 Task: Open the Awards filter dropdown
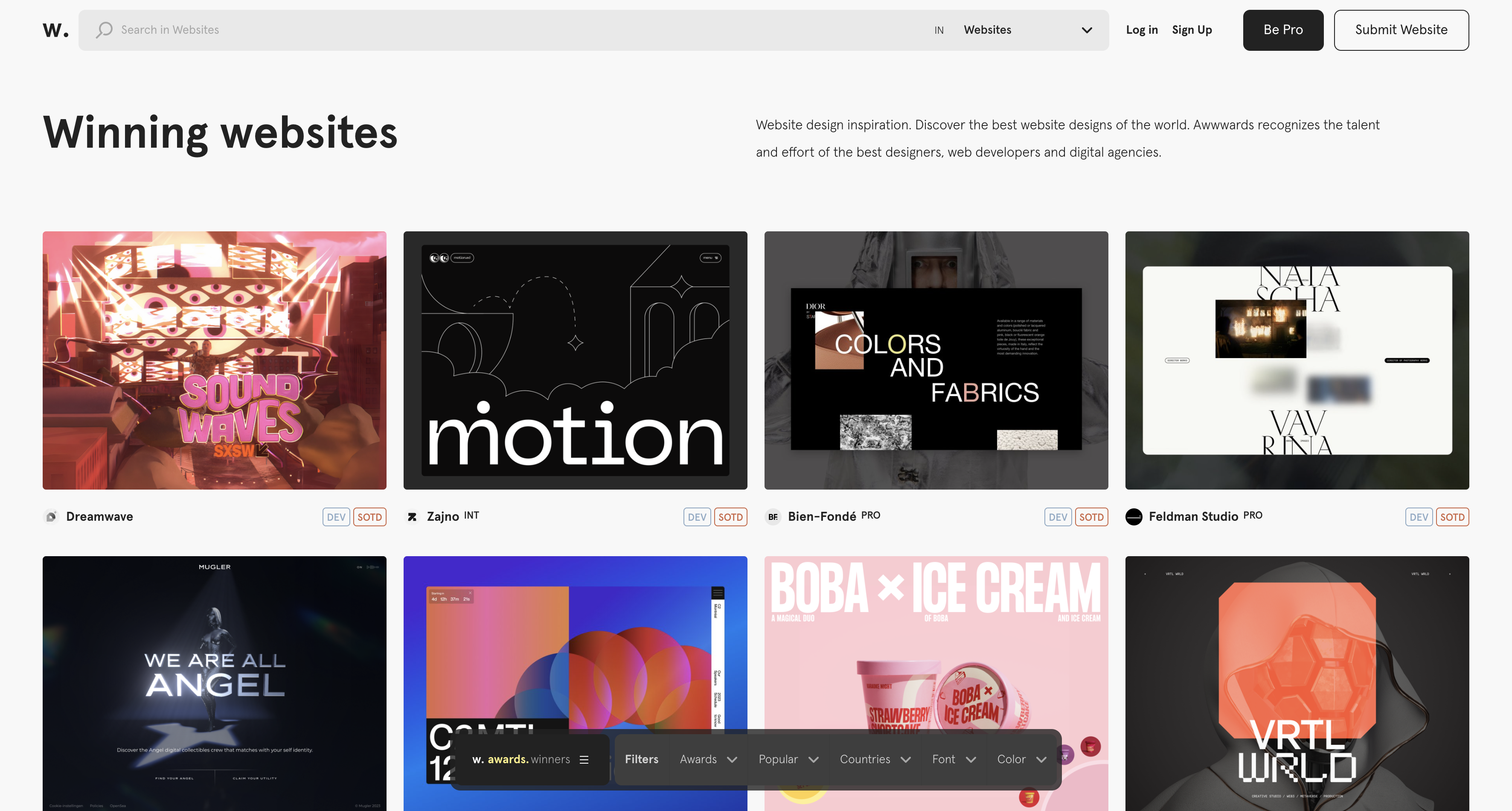click(709, 759)
